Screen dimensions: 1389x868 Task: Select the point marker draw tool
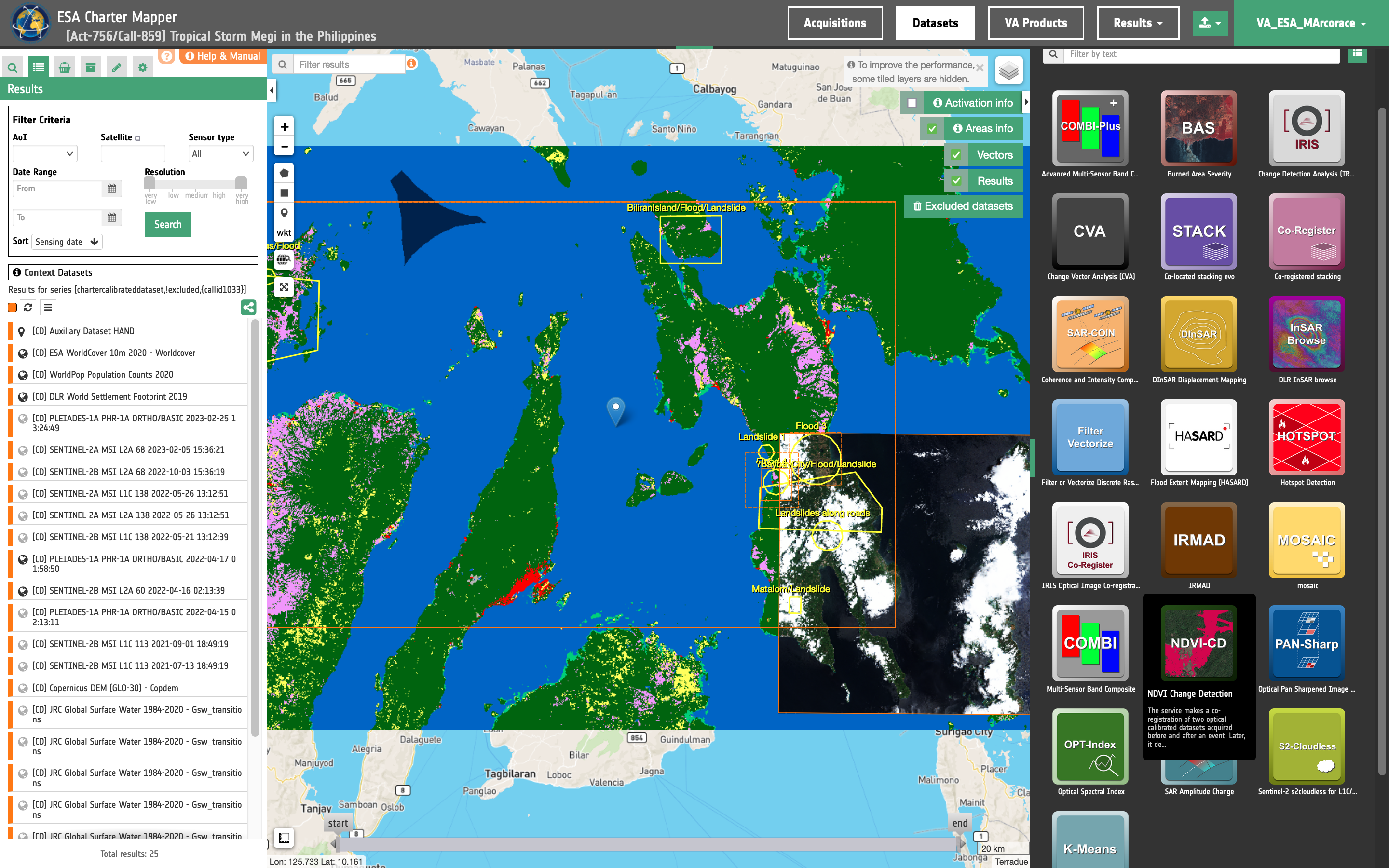click(284, 213)
